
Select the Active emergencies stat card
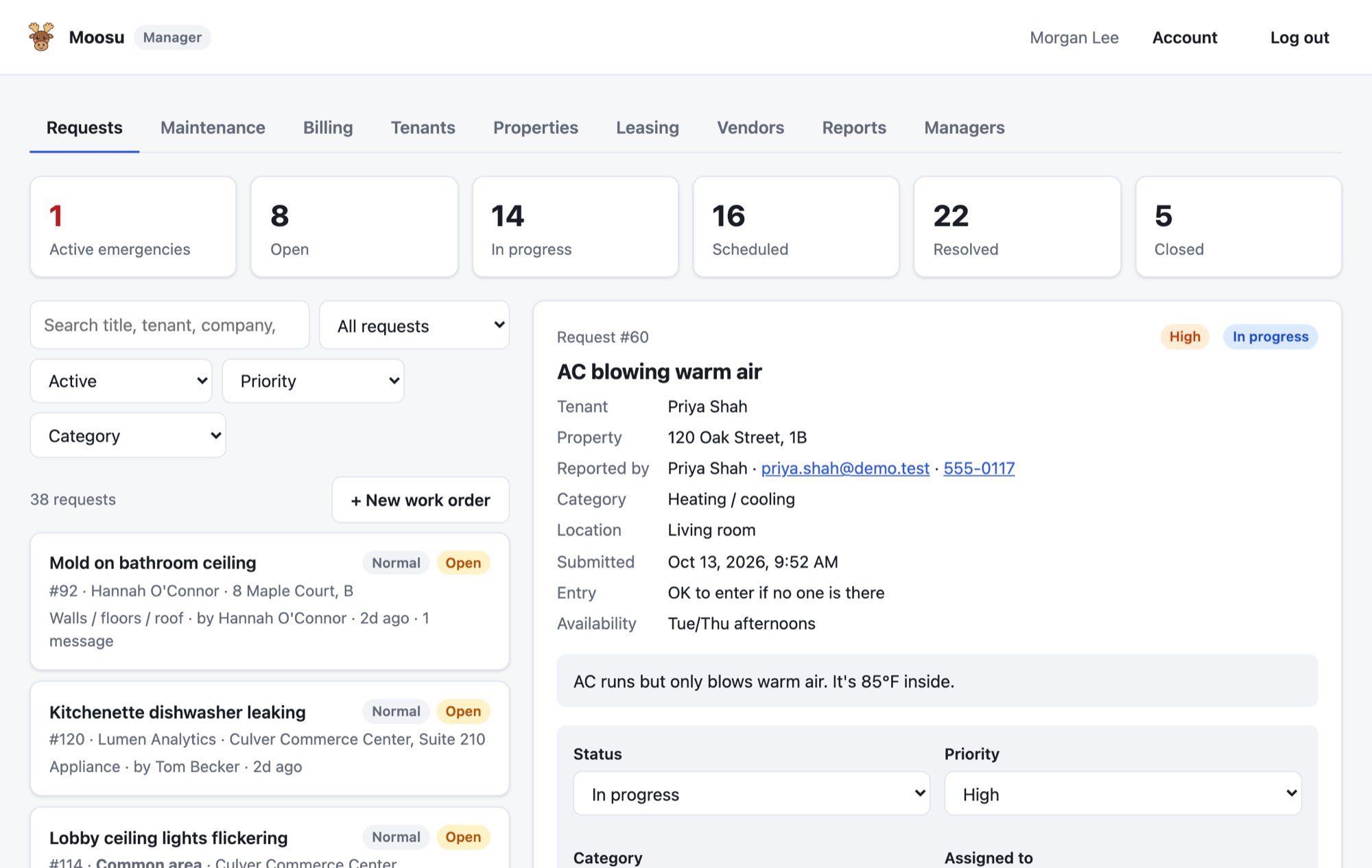pyautogui.click(x=133, y=227)
